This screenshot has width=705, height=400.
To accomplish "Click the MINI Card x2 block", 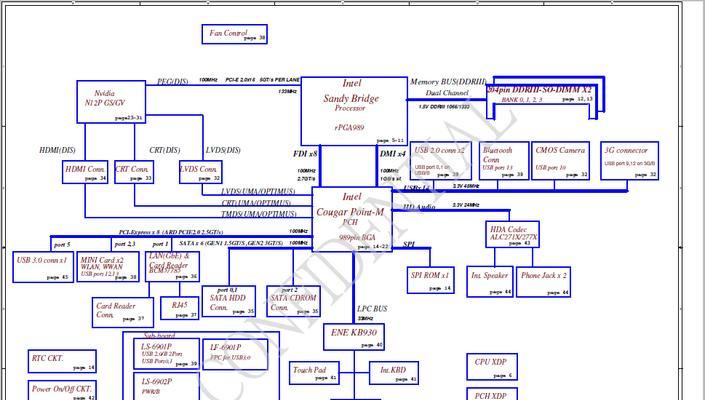I will click(108, 267).
